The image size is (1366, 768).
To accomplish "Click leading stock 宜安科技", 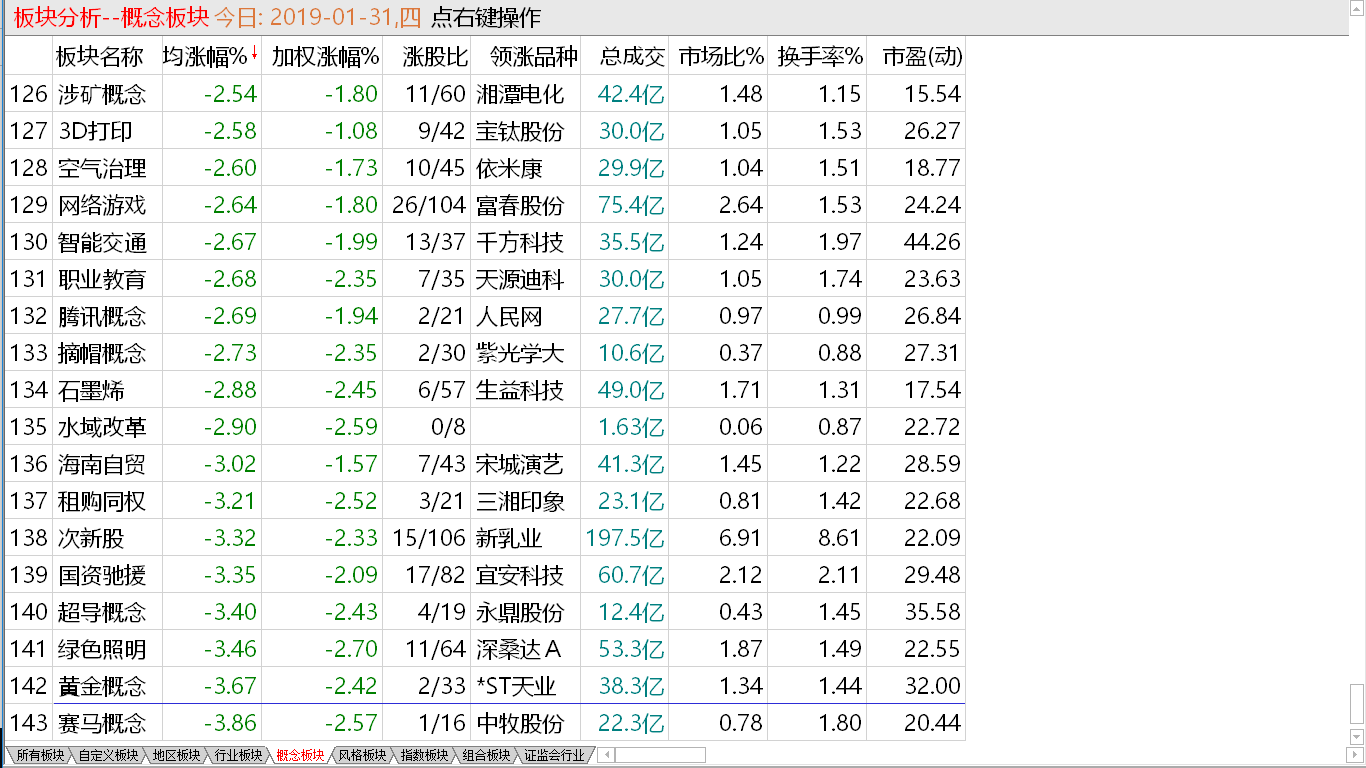I will (520, 575).
